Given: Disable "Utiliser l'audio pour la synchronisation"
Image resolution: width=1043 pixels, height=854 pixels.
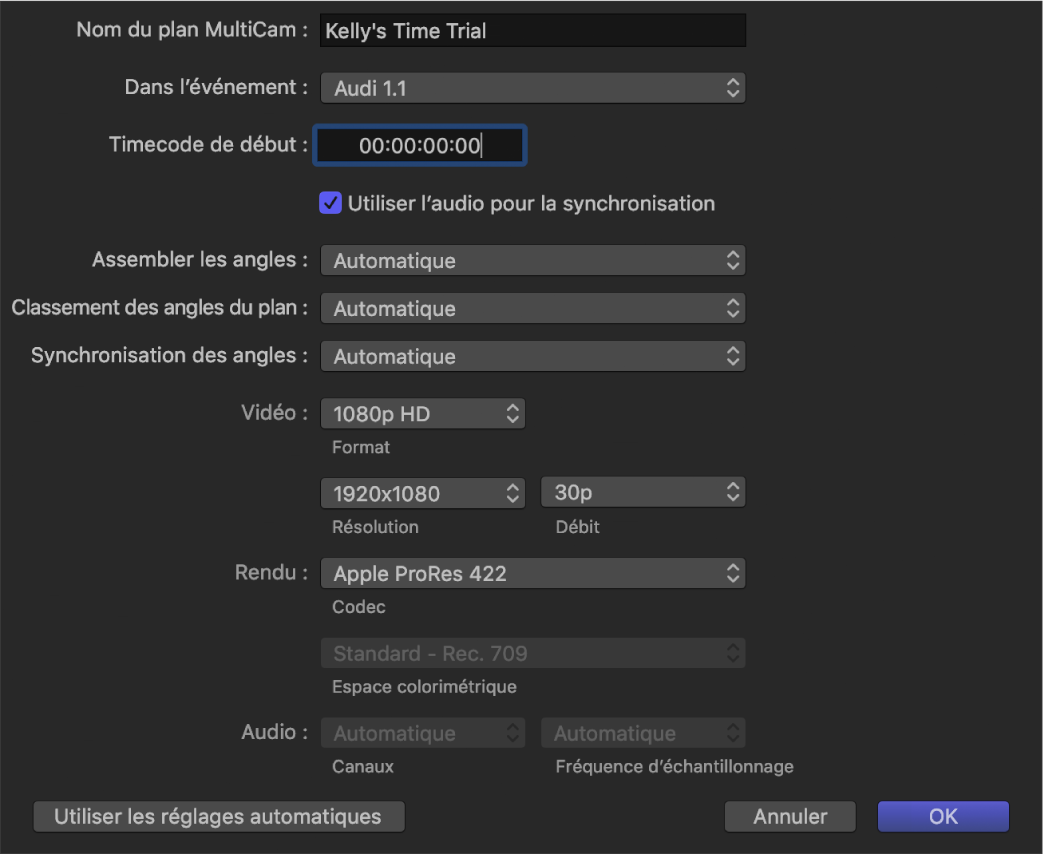Looking at the screenshot, I should pyautogui.click(x=330, y=203).
